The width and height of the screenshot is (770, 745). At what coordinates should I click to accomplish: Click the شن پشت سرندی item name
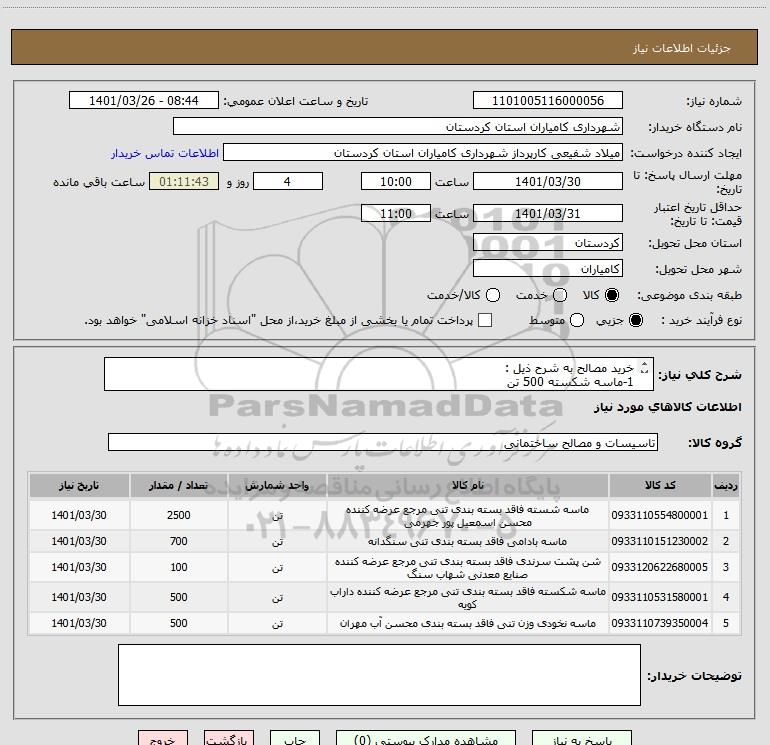coord(468,567)
